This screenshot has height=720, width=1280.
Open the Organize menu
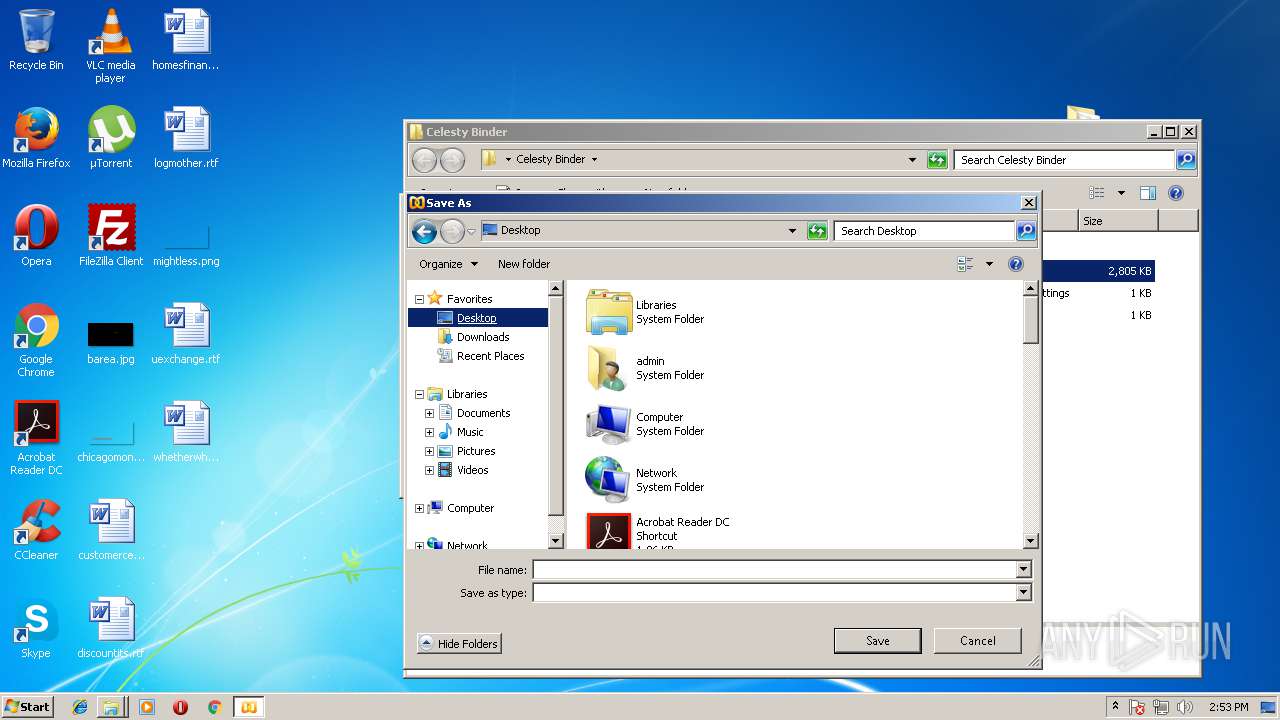[x=449, y=264]
